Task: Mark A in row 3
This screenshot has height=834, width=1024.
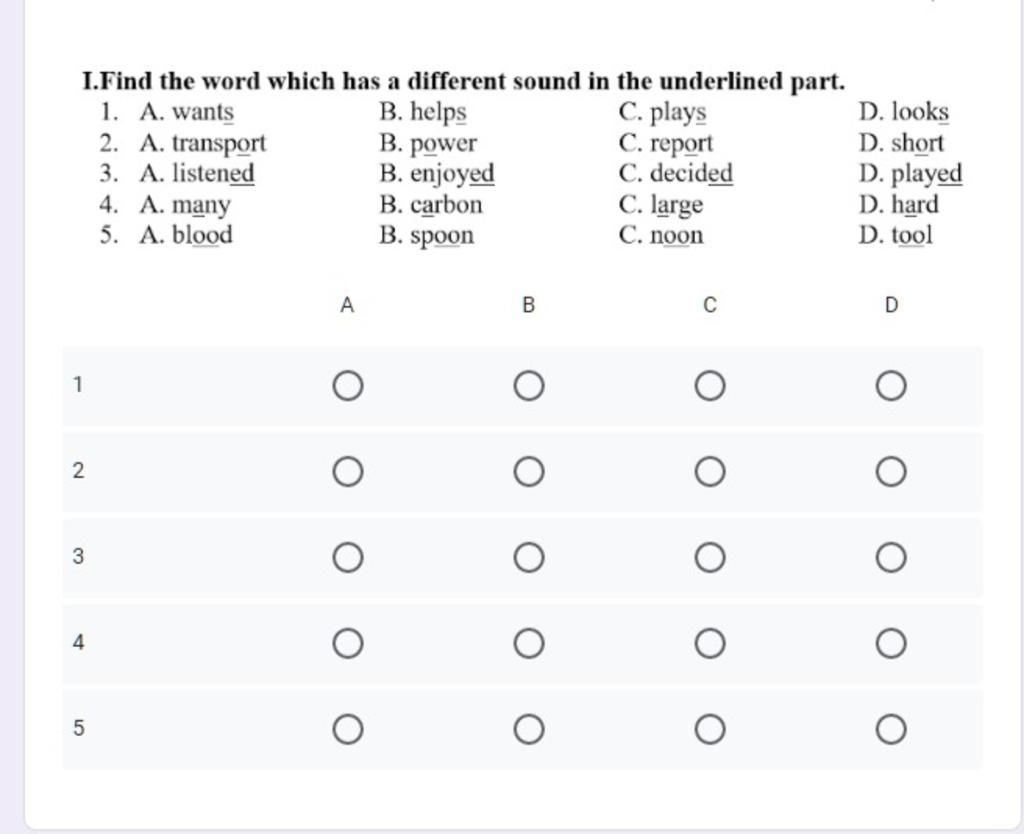Action: pos(347,558)
